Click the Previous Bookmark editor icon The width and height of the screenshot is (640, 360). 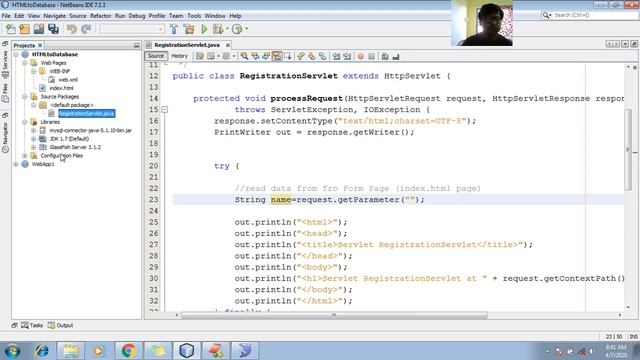pos(301,56)
